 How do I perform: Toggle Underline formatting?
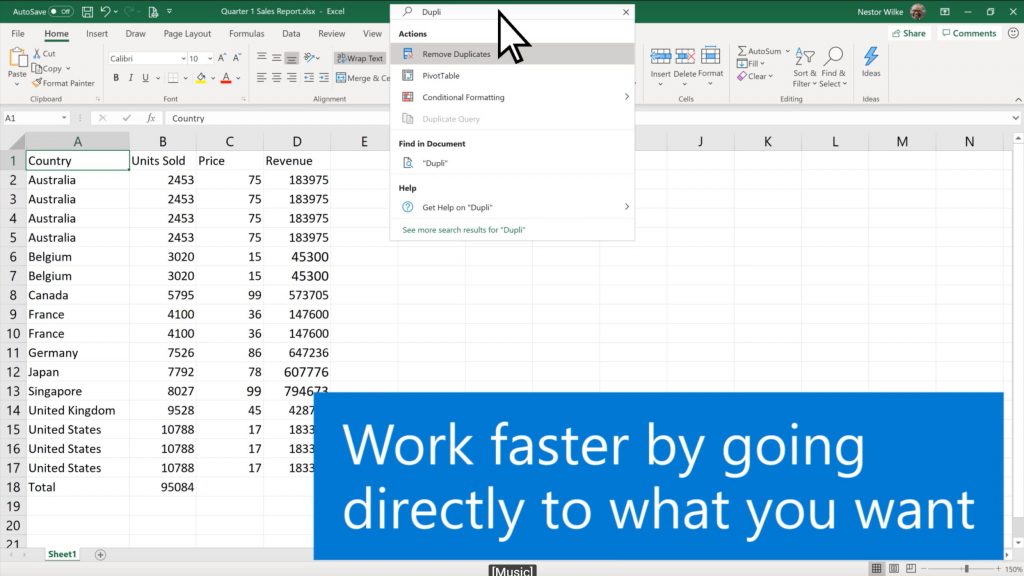[x=145, y=78]
